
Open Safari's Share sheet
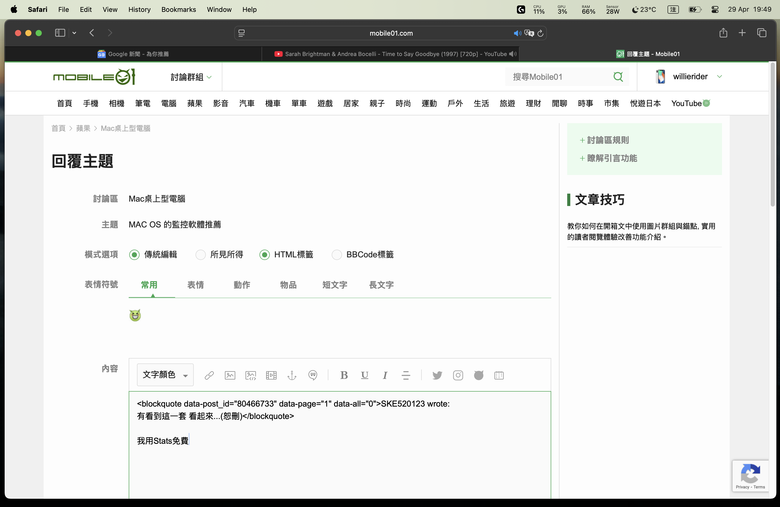tap(723, 33)
